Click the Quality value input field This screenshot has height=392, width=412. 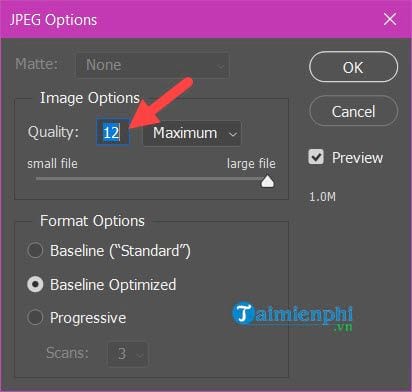pos(113,133)
